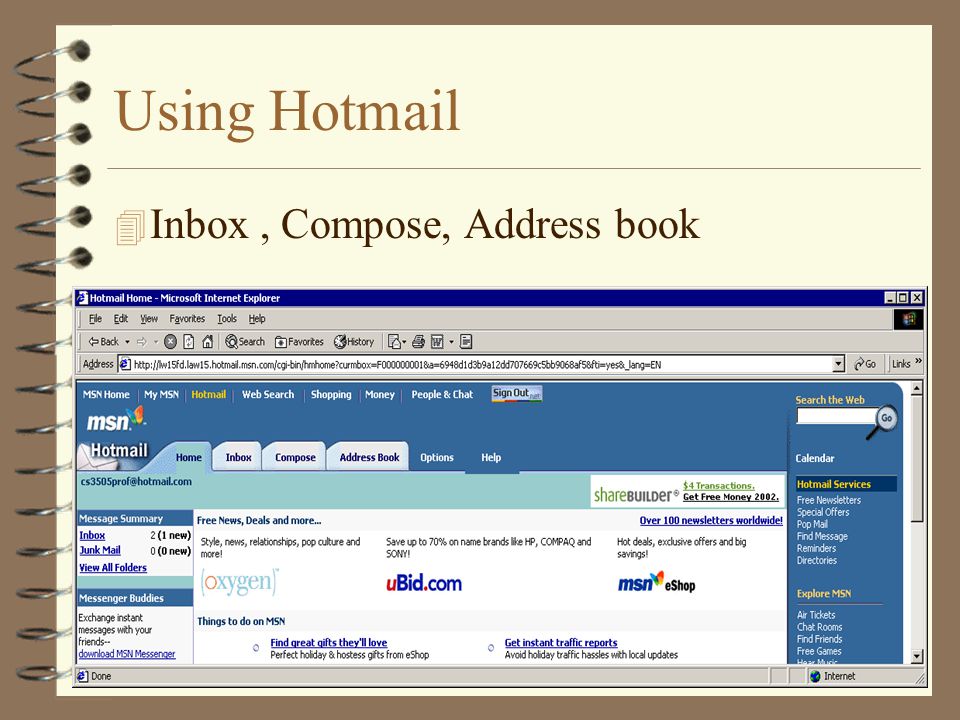Click the Stop loading icon
The width and height of the screenshot is (960, 720).
[x=171, y=342]
